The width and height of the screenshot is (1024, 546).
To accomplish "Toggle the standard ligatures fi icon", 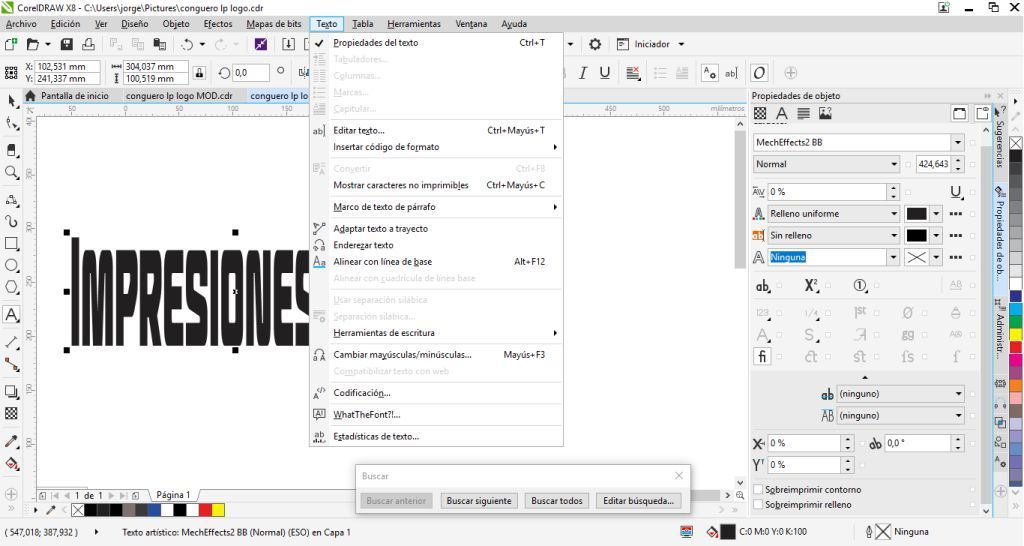I will [762, 357].
